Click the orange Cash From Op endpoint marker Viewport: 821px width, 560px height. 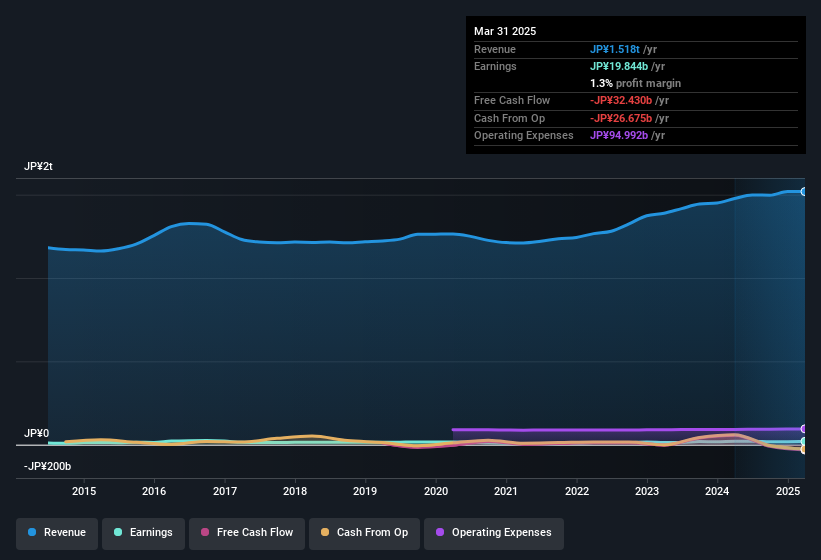[804, 449]
